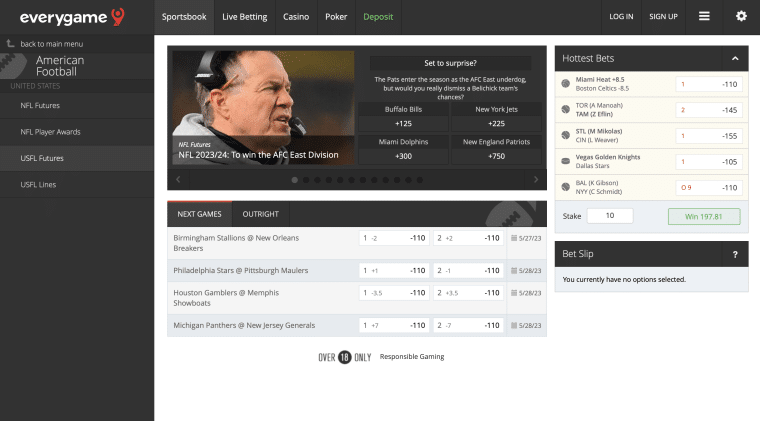Open the Sportsbook tab
Screen dimensions: 760x421
[x=184, y=17]
